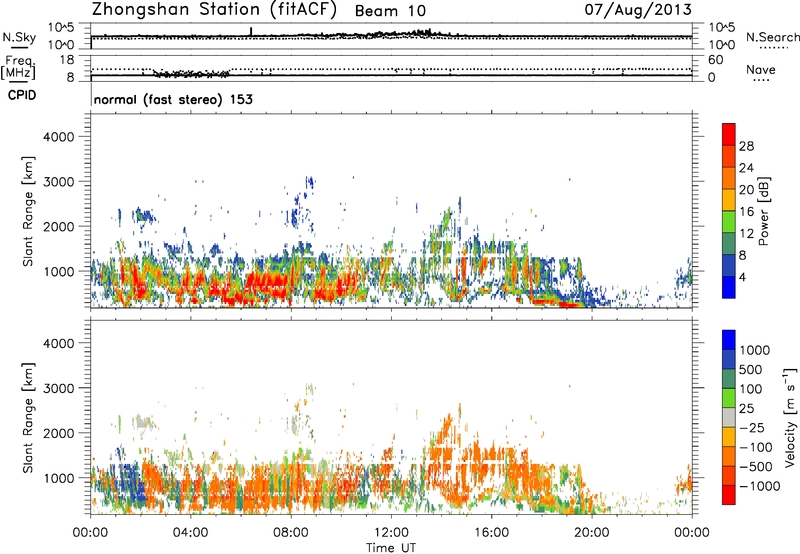The height and width of the screenshot is (554, 800).
Task: Click the 500 tick on velocity colorbar
Action: [751, 369]
